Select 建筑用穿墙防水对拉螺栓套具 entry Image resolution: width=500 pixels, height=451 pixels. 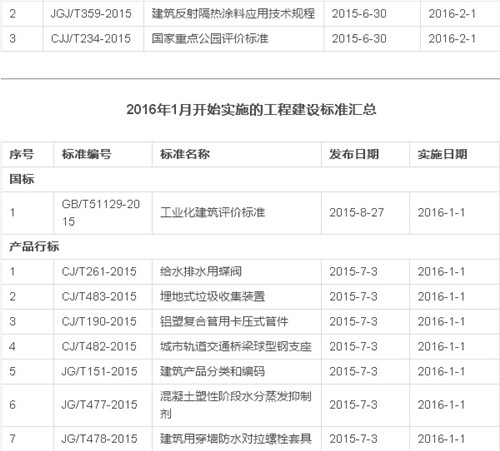coord(236,439)
